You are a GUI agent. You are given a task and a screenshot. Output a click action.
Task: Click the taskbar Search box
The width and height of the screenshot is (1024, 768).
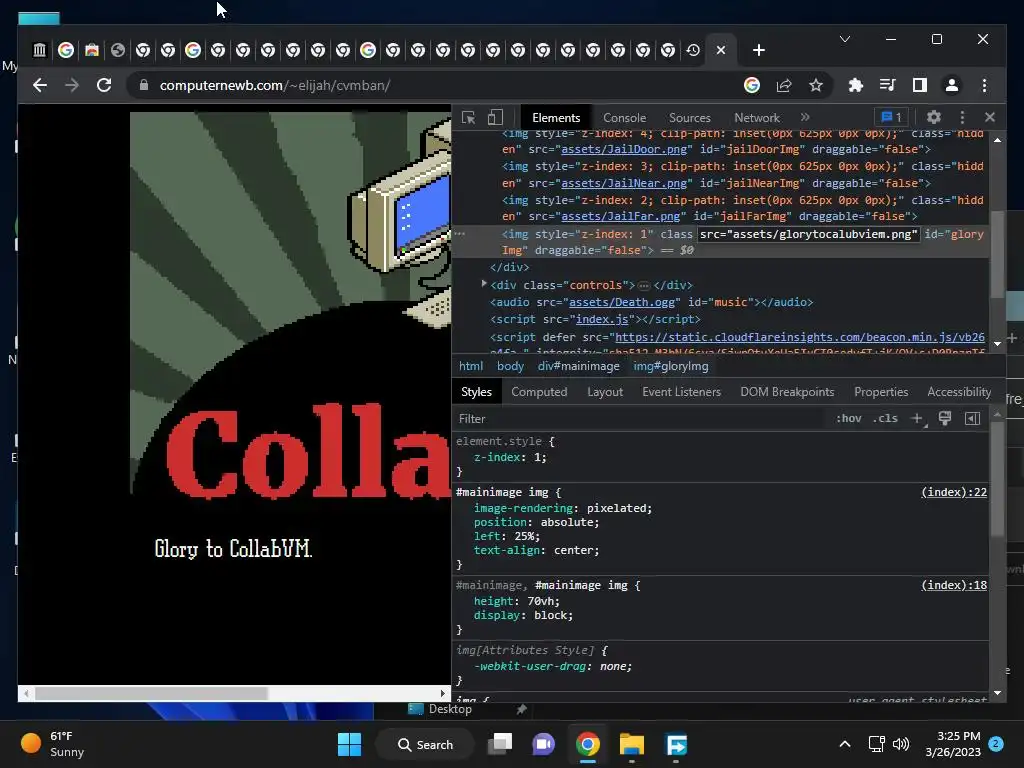click(425, 744)
